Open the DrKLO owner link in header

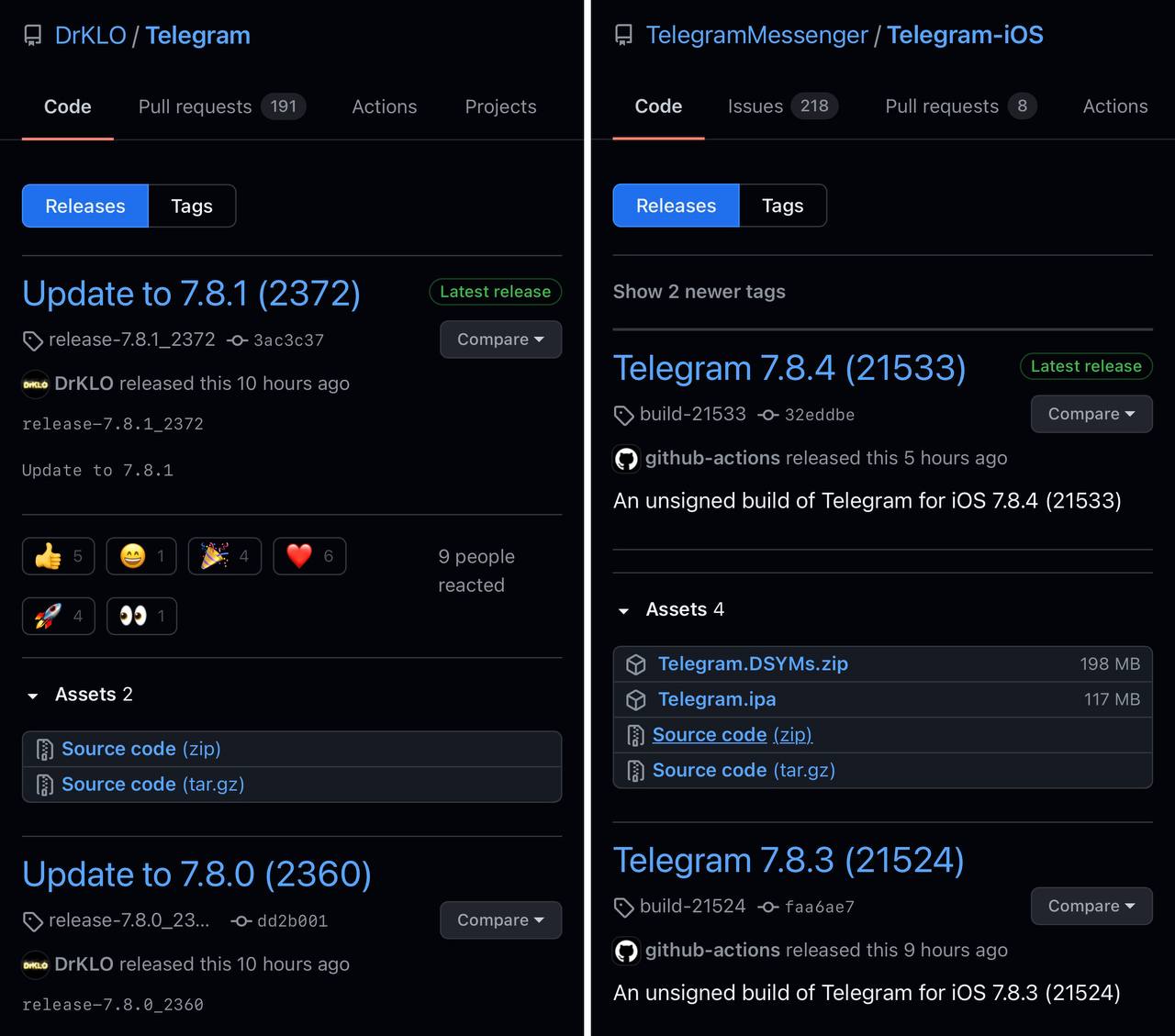pyautogui.click(x=90, y=36)
